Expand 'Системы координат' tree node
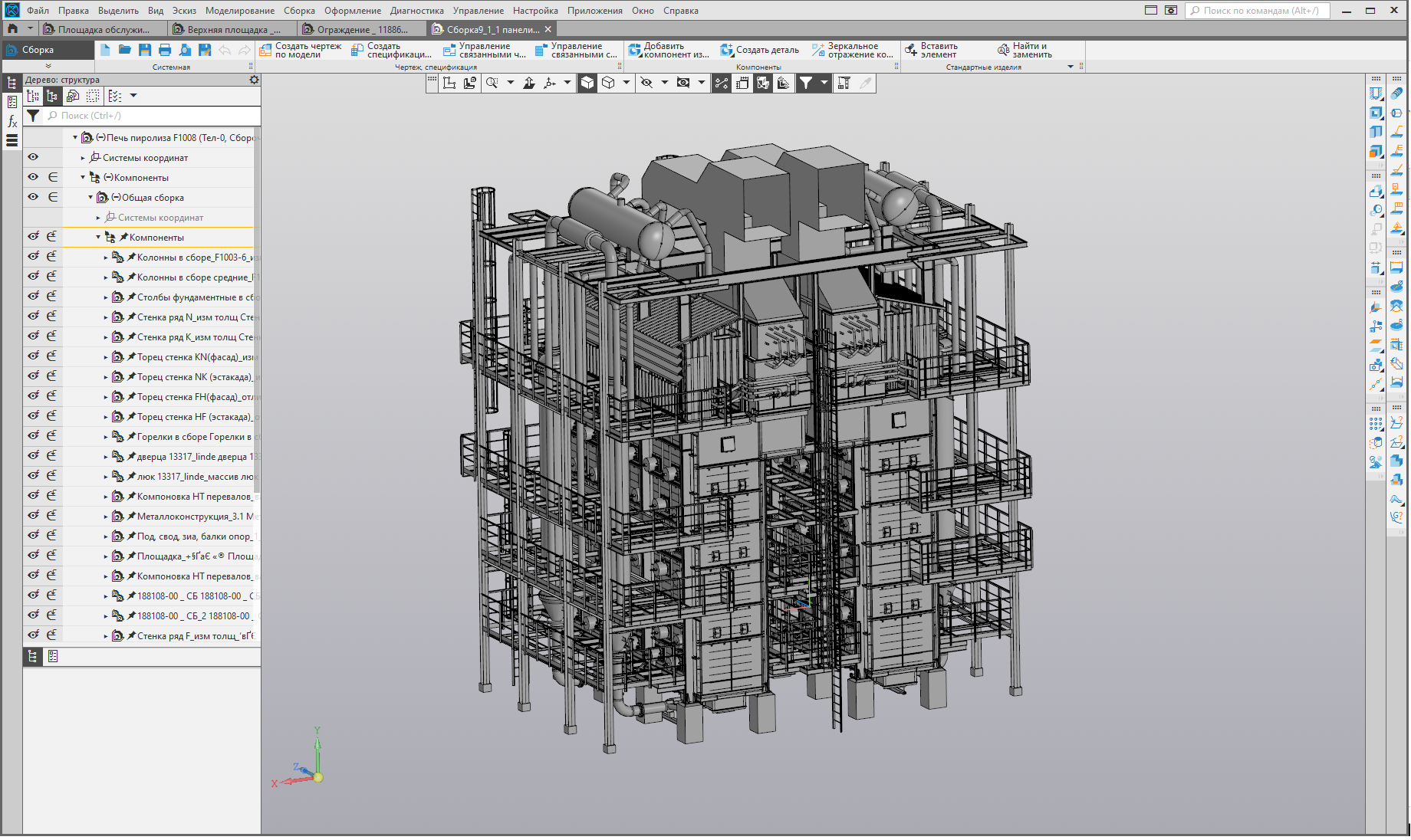Screen dimensions: 1411x840 [83, 158]
